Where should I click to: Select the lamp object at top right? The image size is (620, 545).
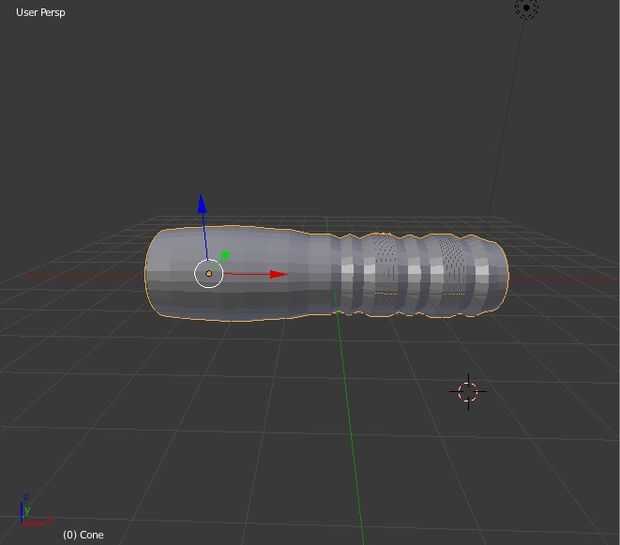526,8
